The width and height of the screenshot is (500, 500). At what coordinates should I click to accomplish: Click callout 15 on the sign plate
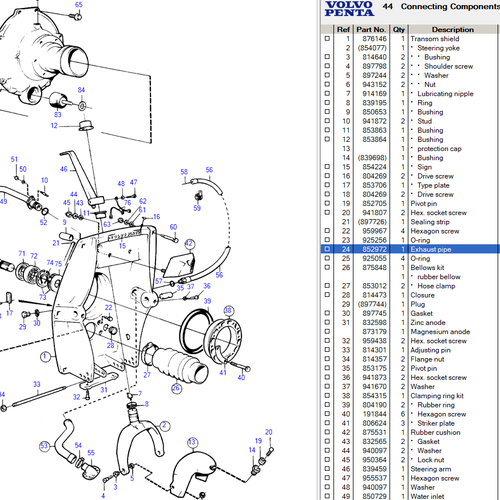[122, 246]
